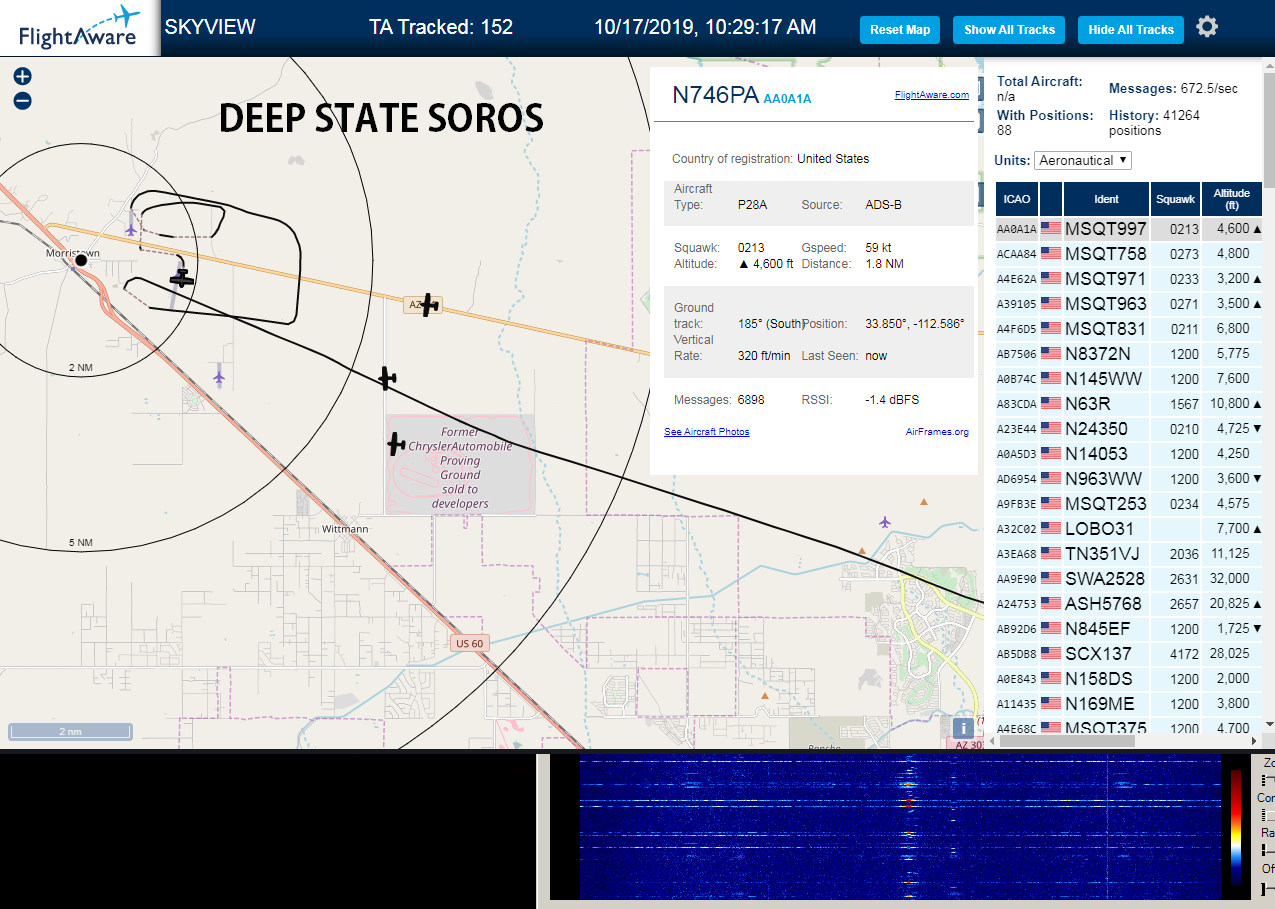Click the US flag in SWA2528 row
1275x909 pixels.
click(1051, 579)
